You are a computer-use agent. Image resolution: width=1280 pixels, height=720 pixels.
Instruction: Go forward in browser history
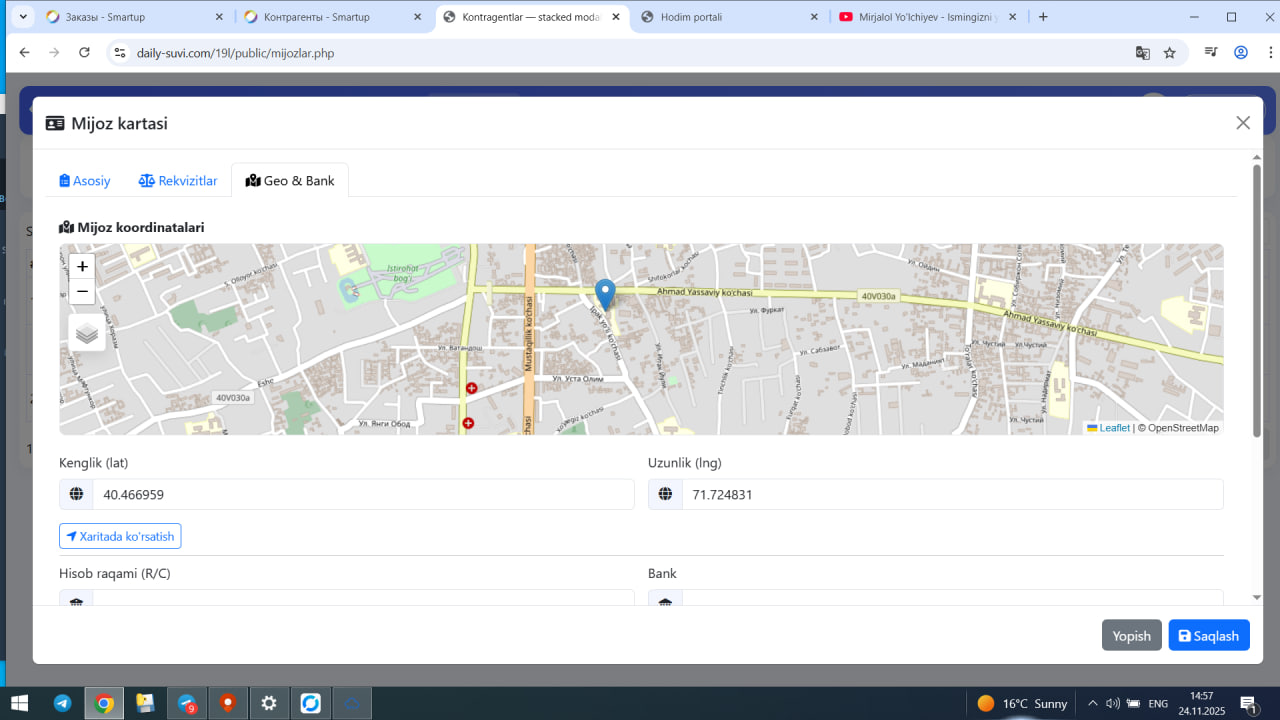[x=54, y=53]
